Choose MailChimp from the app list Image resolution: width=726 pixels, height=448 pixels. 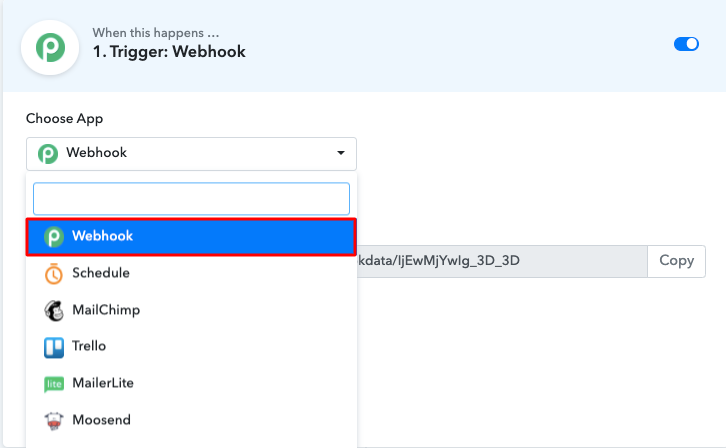191,310
